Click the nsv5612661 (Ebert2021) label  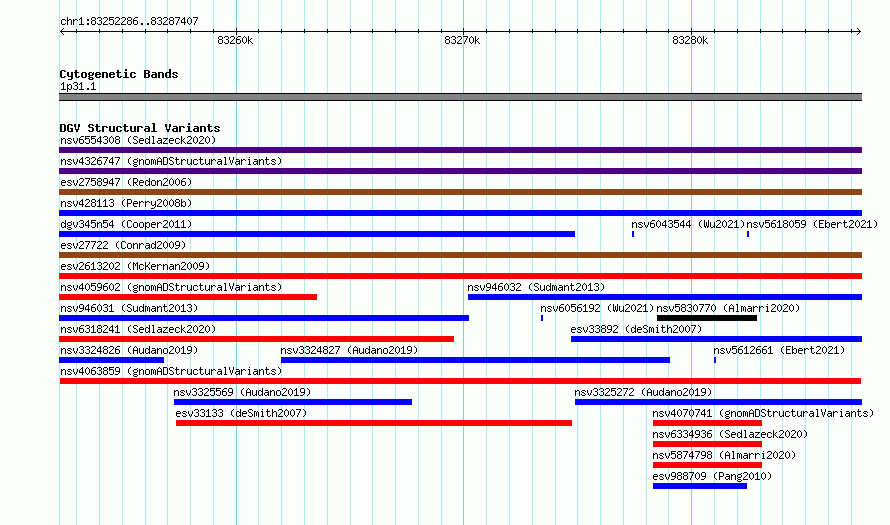point(779,350)
